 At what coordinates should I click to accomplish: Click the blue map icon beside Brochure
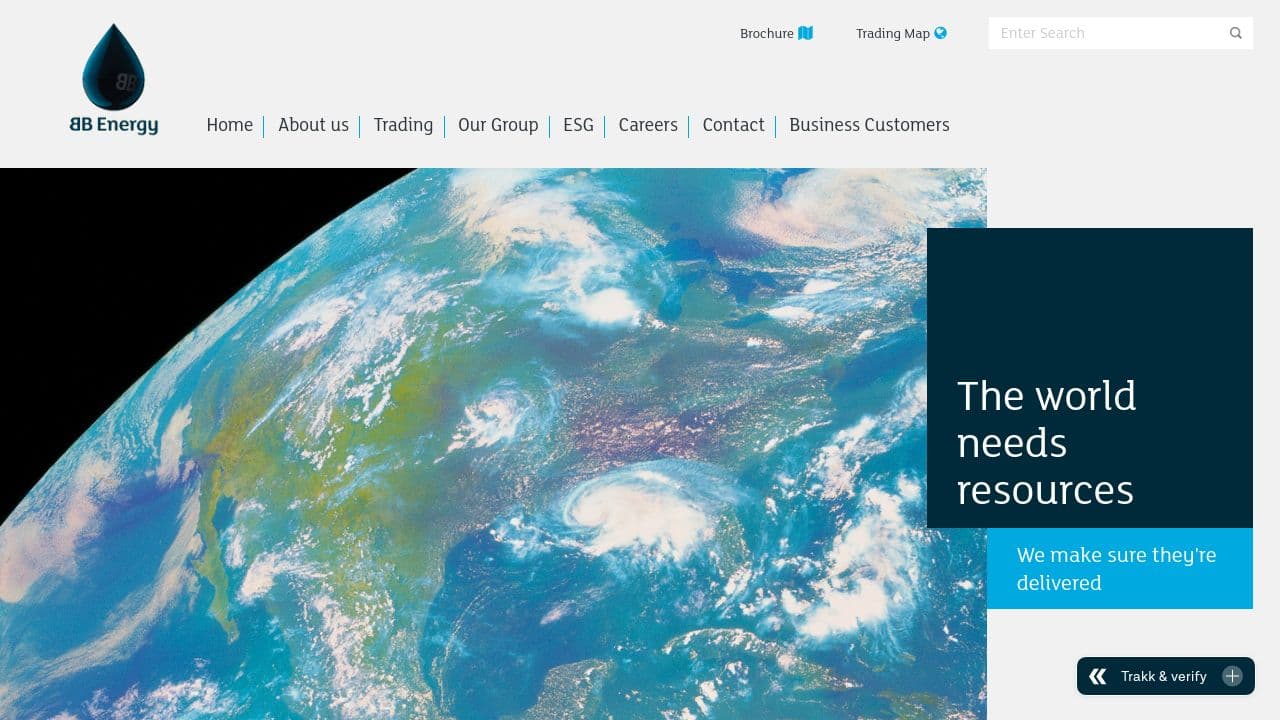pyautogui.click(x=804, y=33)
